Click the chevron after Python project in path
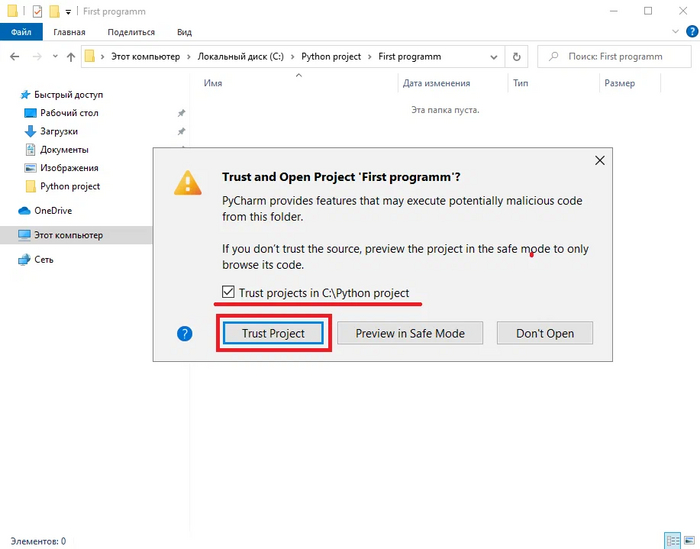 pos(370,57)
